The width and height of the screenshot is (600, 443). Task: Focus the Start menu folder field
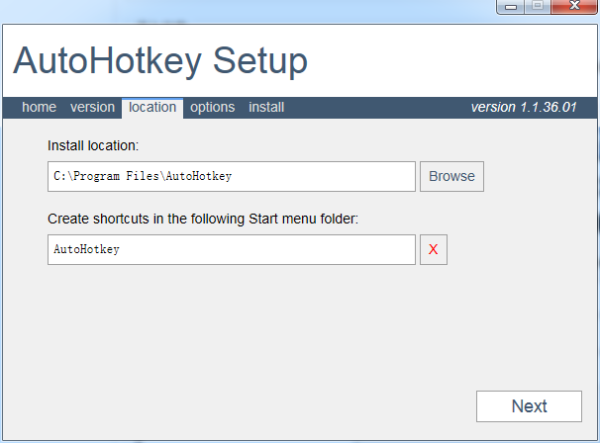point(232,249)
